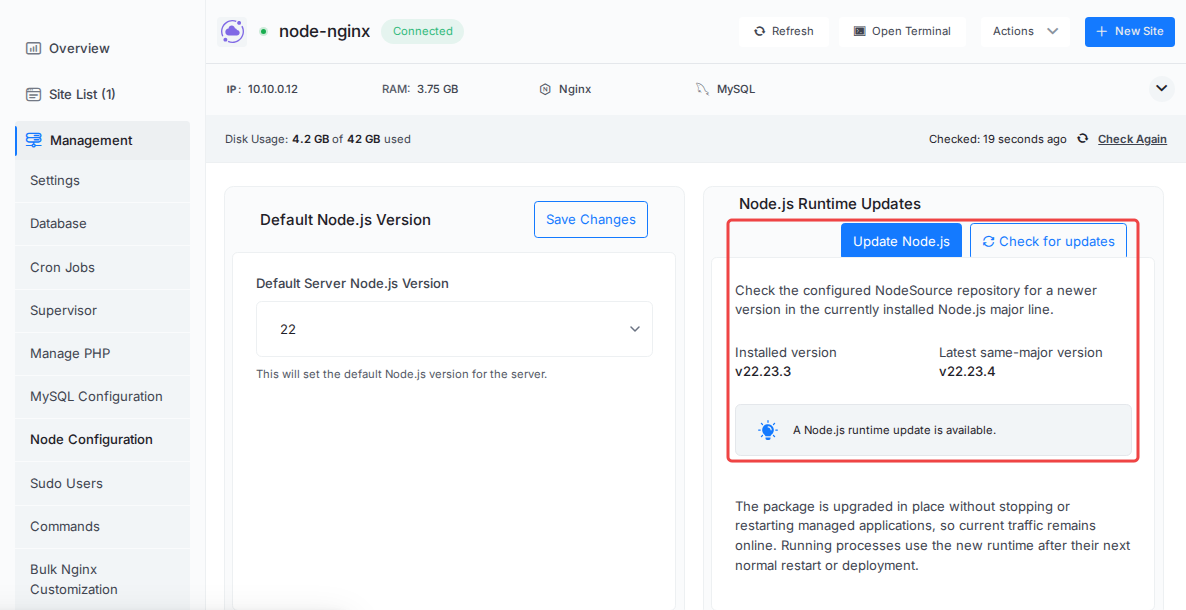This screenshot has width=1186, height=610.
Task: Click latest version v22.23.4
Action: point(967,372)
